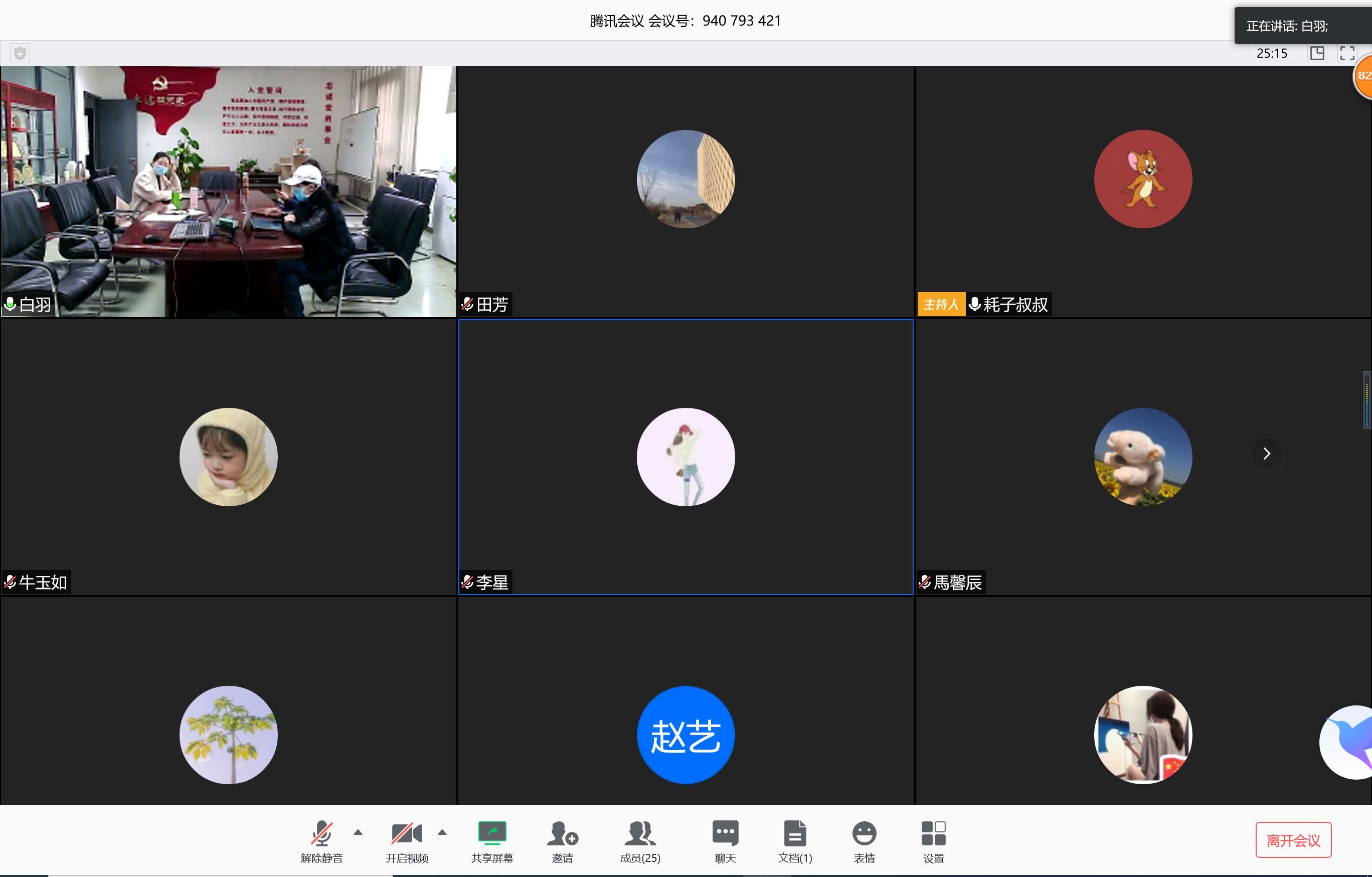Toggle fullscreen mode icon at top right

(1347, 54)
